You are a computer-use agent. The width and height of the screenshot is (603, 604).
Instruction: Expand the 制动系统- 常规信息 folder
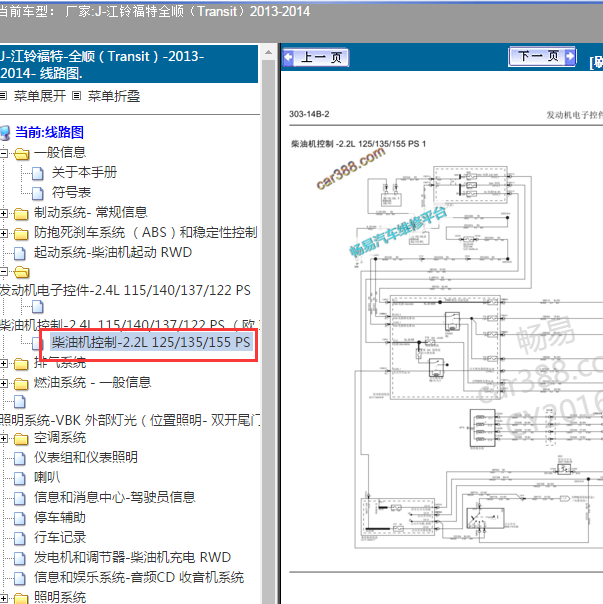click(x=3, y=213)
